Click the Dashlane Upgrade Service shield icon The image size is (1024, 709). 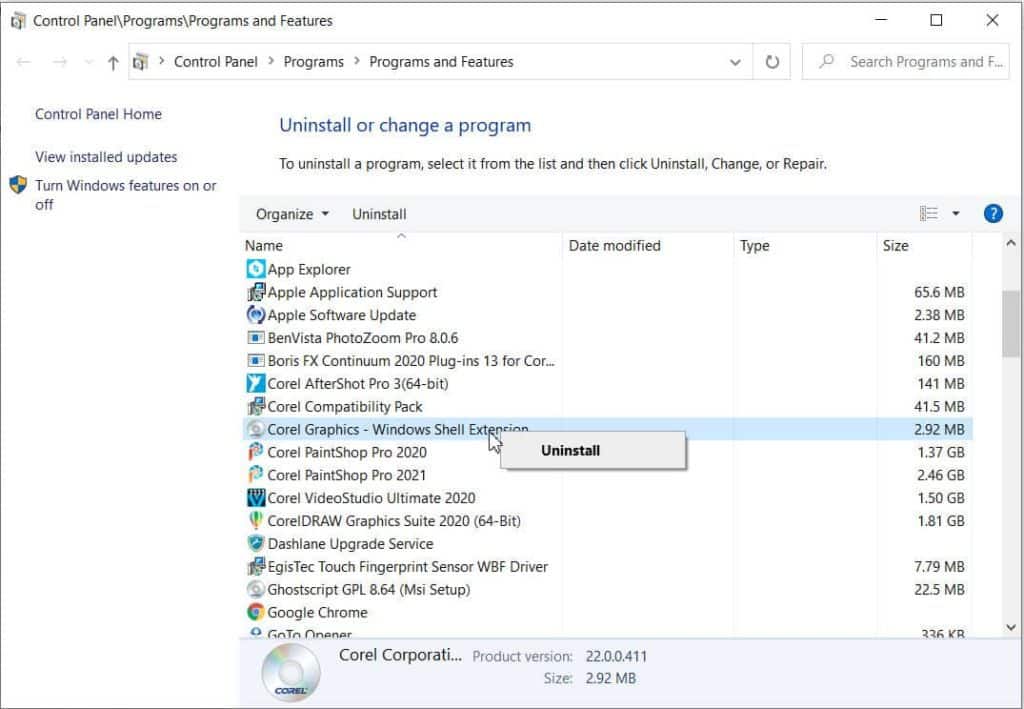point(256,544)
